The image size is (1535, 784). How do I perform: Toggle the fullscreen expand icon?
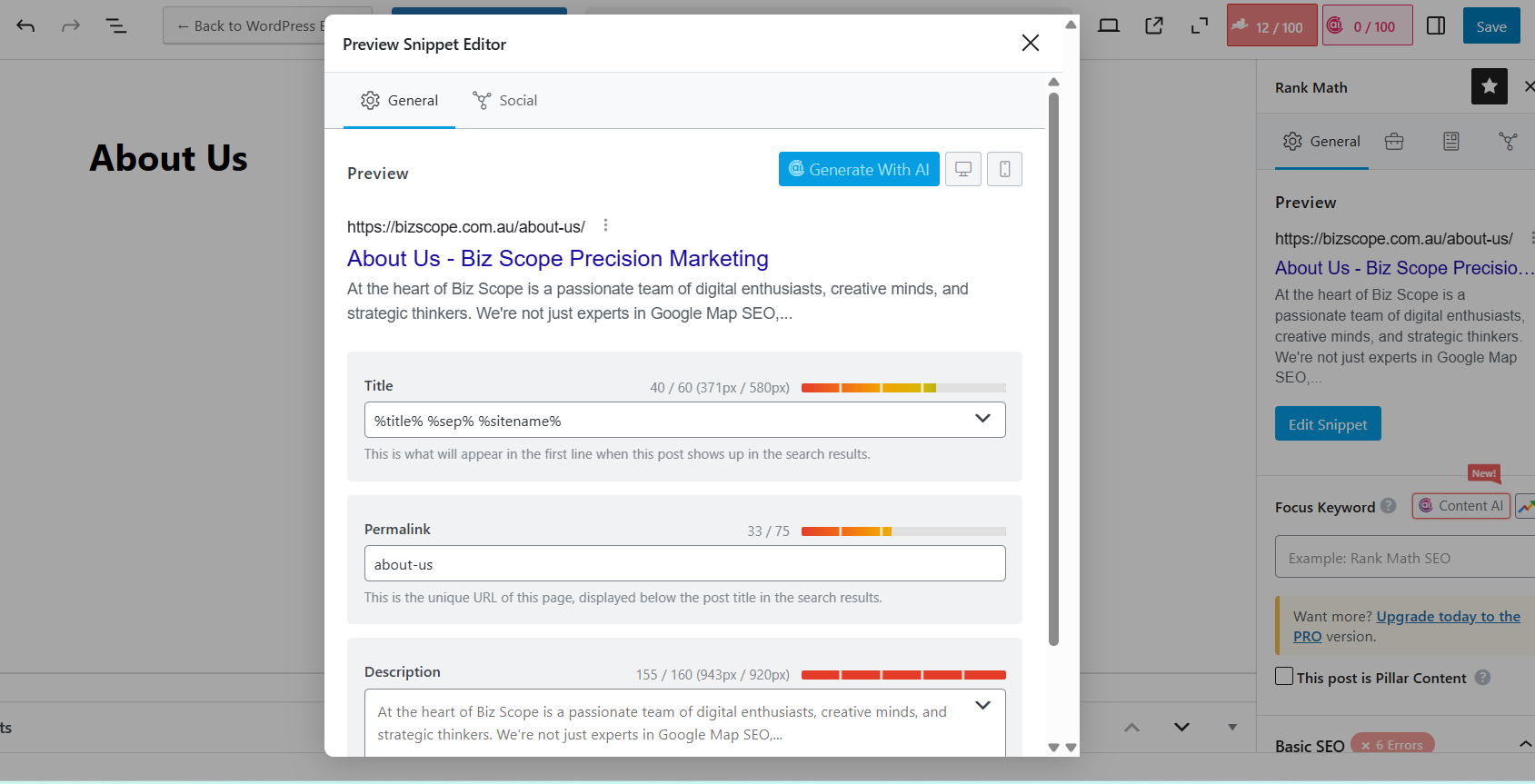[x=1200, y=25]
